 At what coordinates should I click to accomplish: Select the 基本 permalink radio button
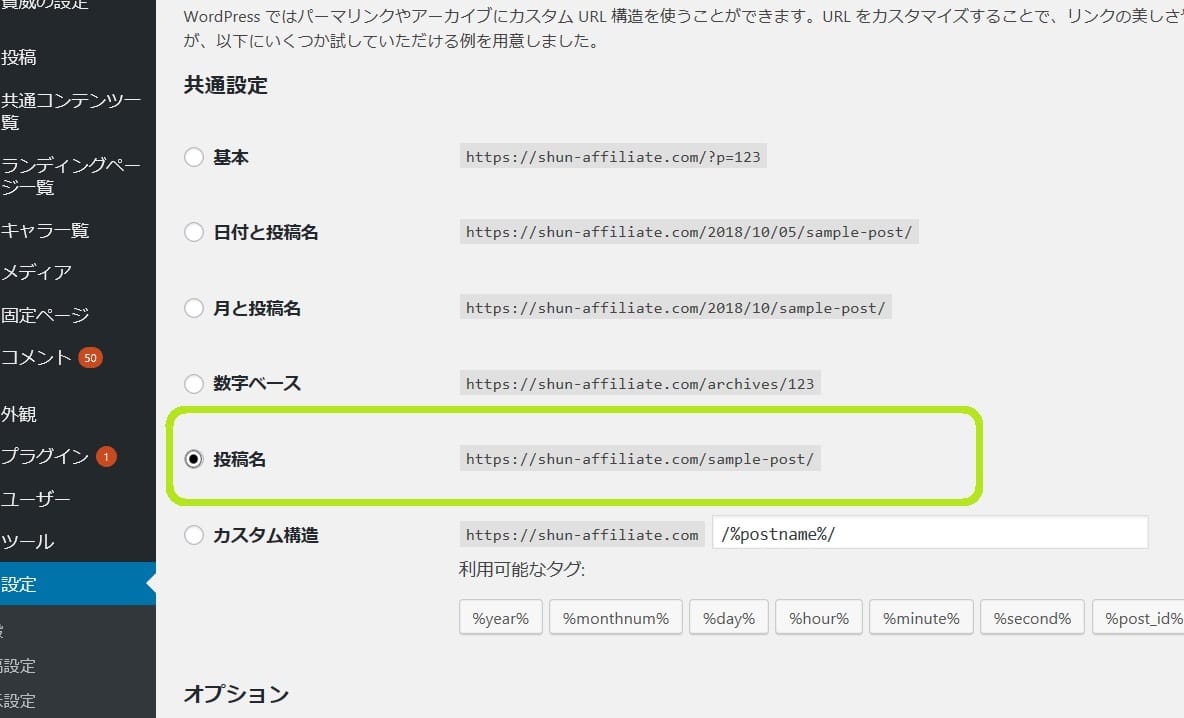point(194,157)
